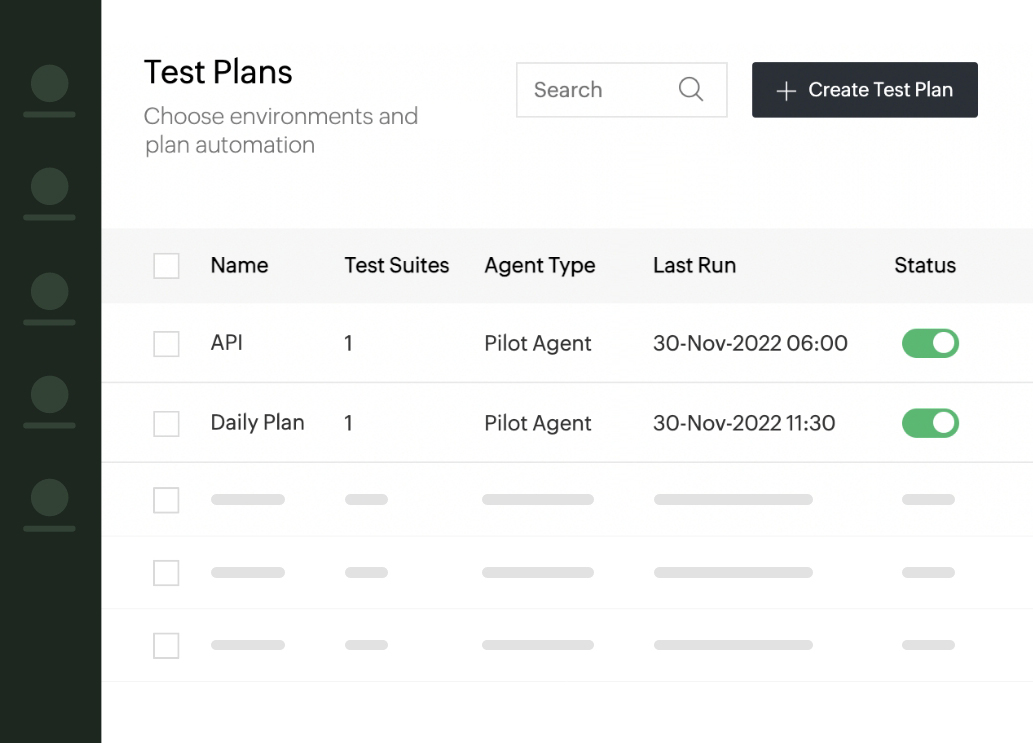Disable the API plan status toggle
Viewport: 1033px width, 743px height.
point(930,344)
